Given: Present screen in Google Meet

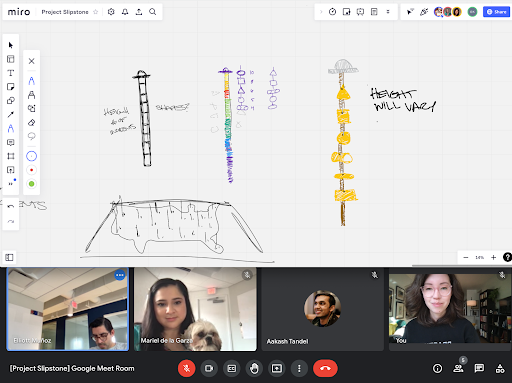Looking at the screenshot, I should click(277, 368).
